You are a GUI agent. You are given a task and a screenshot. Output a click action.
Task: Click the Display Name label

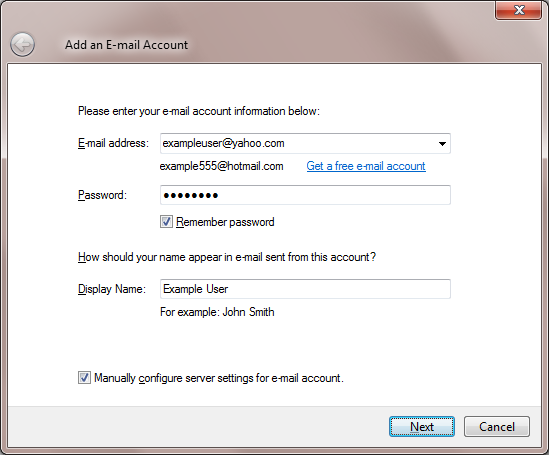coord(112,289)
